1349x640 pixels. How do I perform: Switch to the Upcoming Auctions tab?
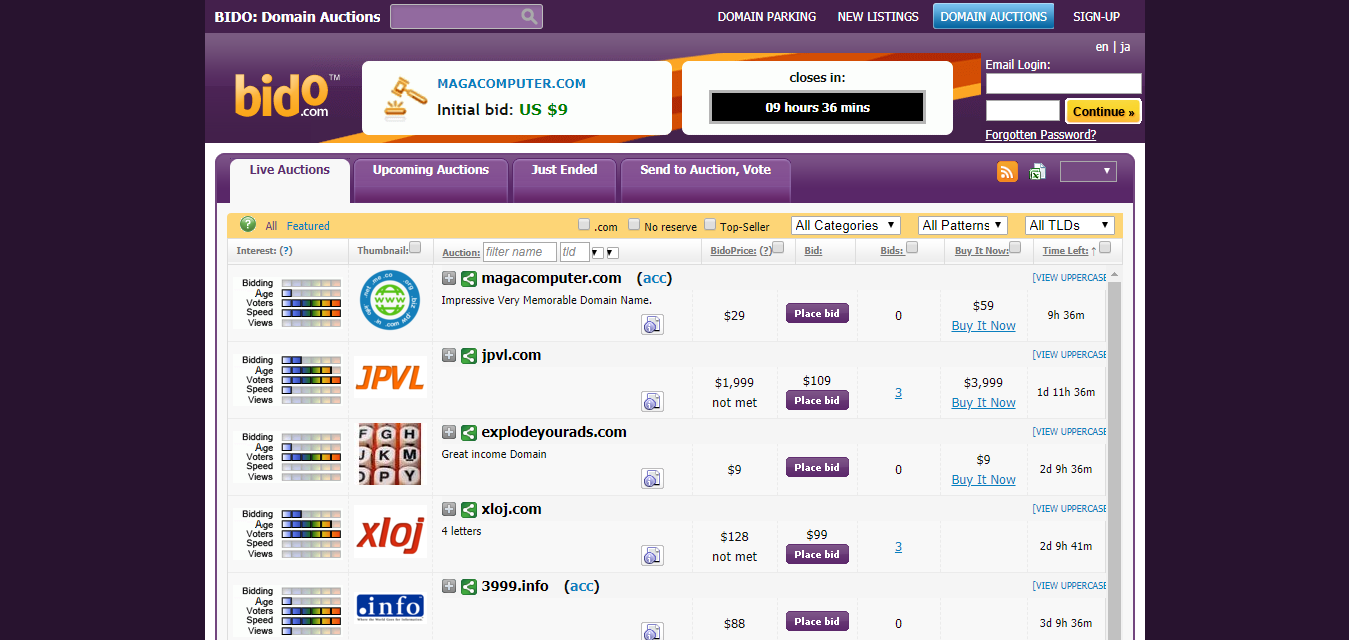pos(431,170)
